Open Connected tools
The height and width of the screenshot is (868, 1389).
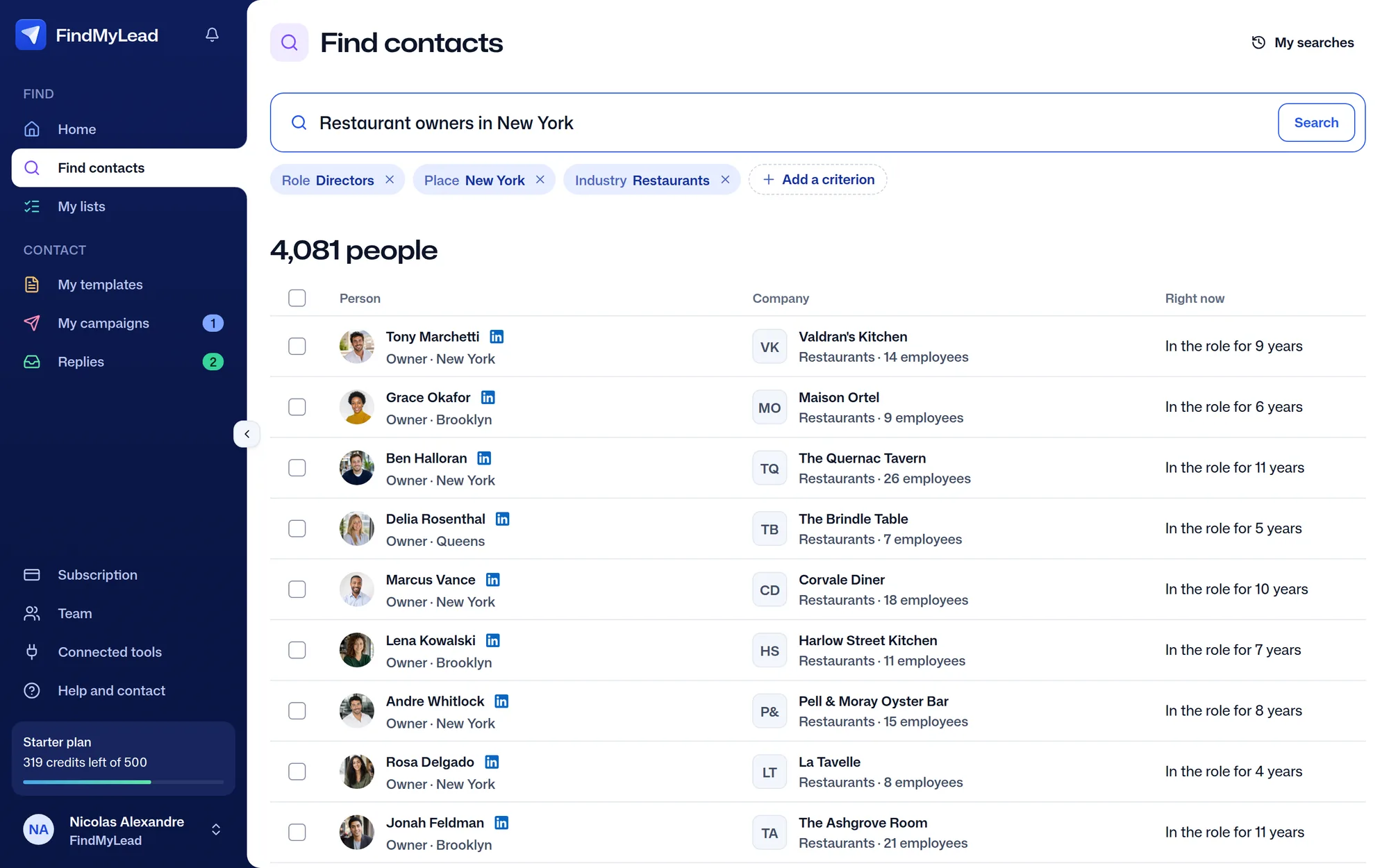124,652
